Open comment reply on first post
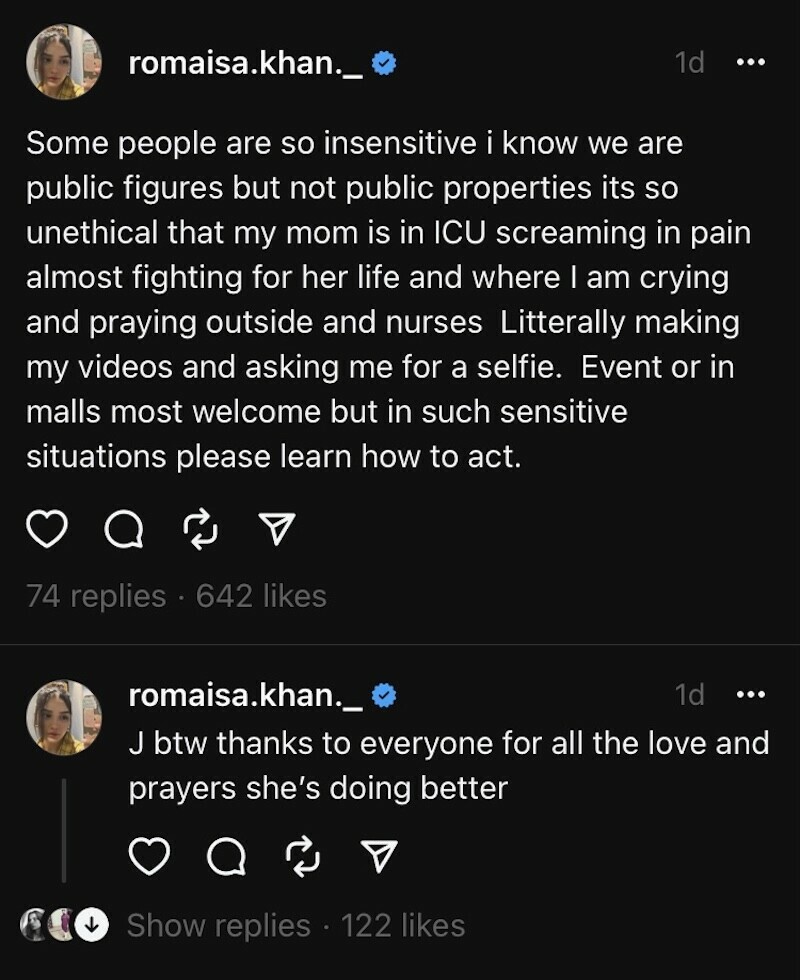 (x=124, y=530)
